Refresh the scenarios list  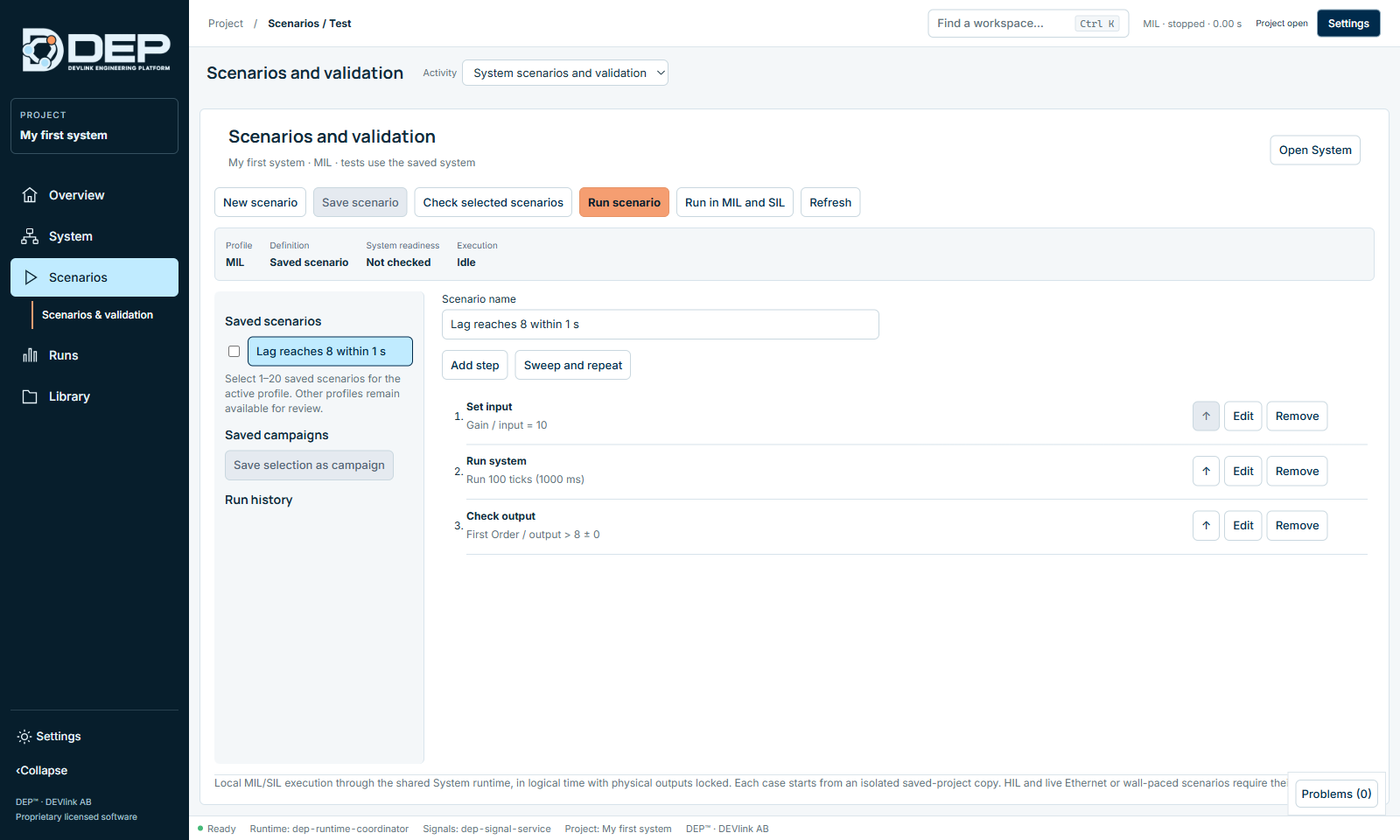point(830,202)
